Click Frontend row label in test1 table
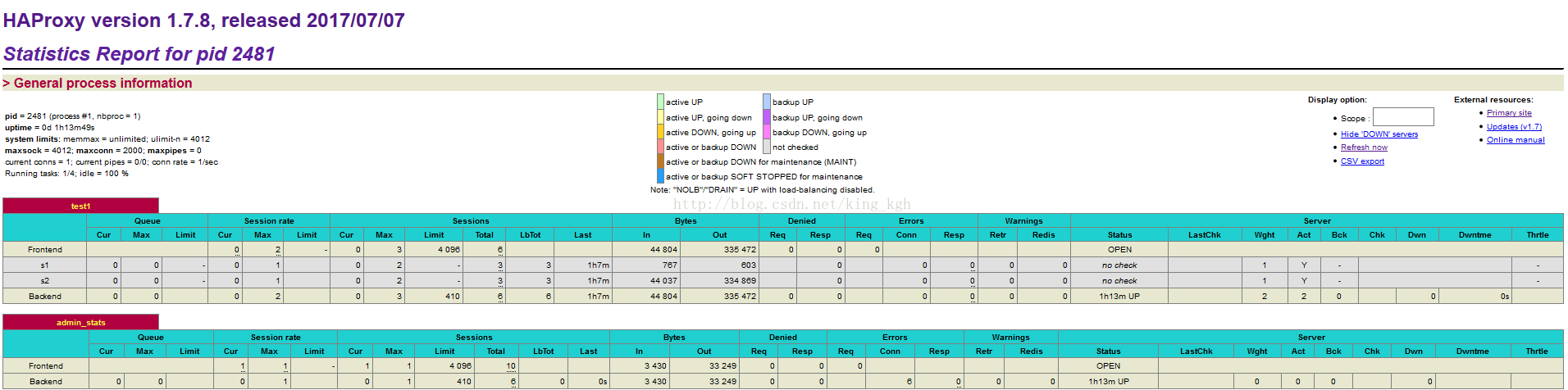 (x=44, y=250)
